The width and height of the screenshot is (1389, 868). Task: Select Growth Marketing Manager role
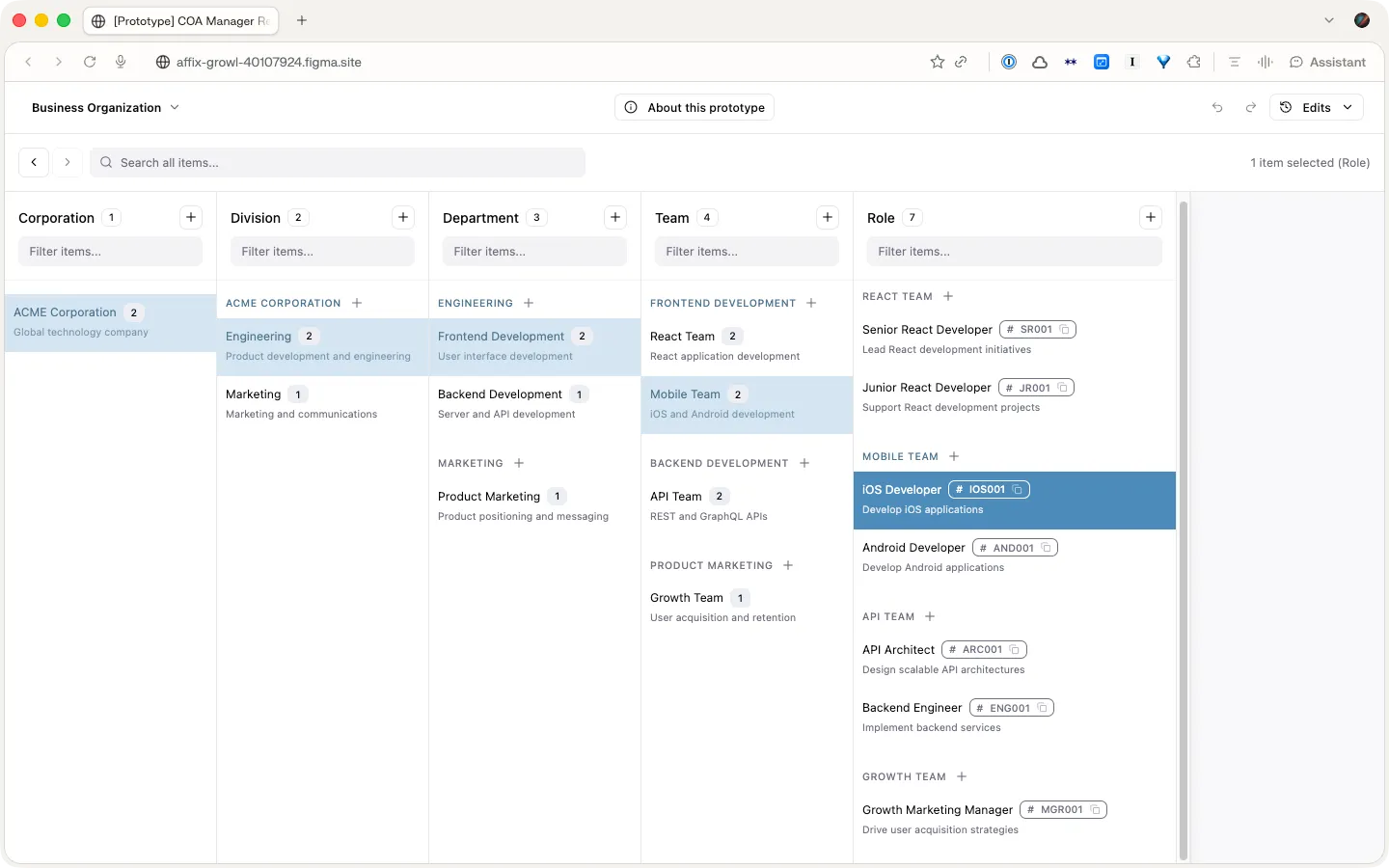[x=1015, y=820]
